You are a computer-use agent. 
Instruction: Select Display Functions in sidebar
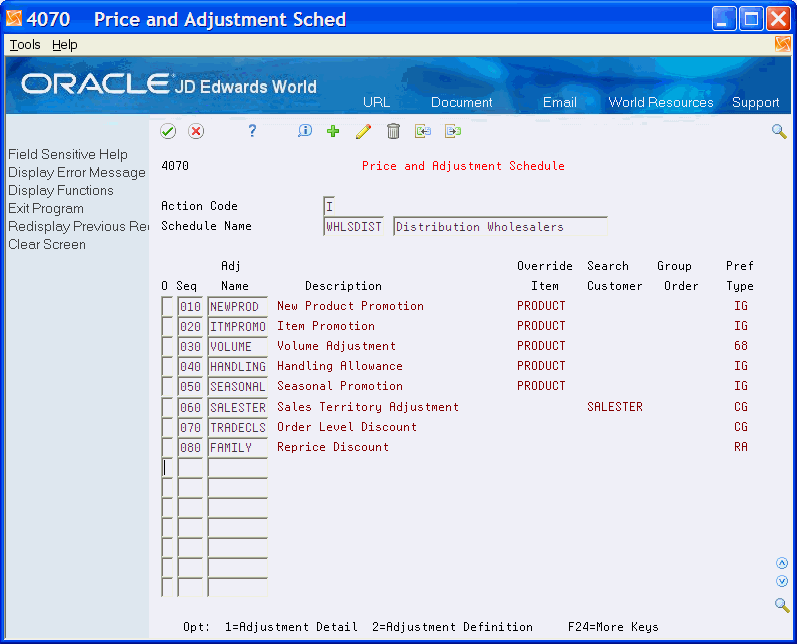point(61,191)
